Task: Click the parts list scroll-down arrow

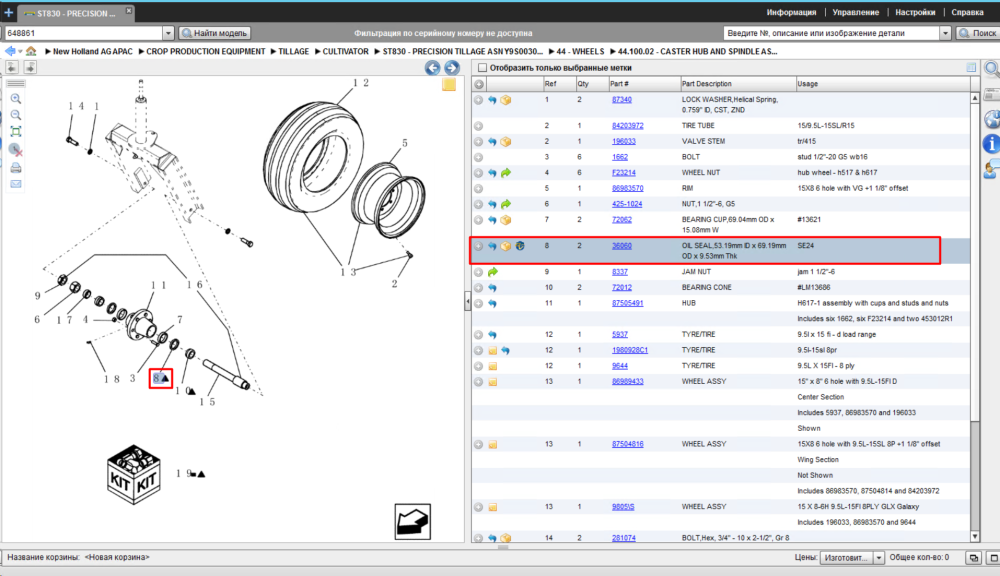Action: click(x=974, y=536)
